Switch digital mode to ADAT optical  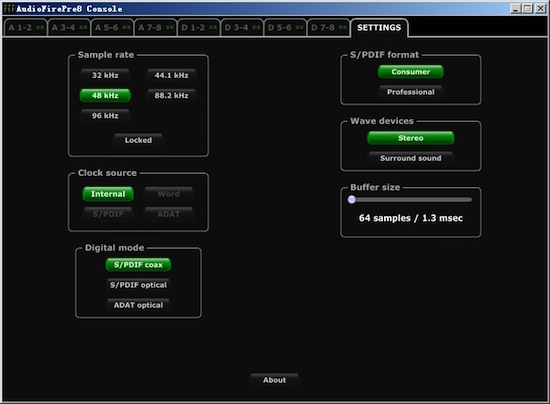click(138, 305)
